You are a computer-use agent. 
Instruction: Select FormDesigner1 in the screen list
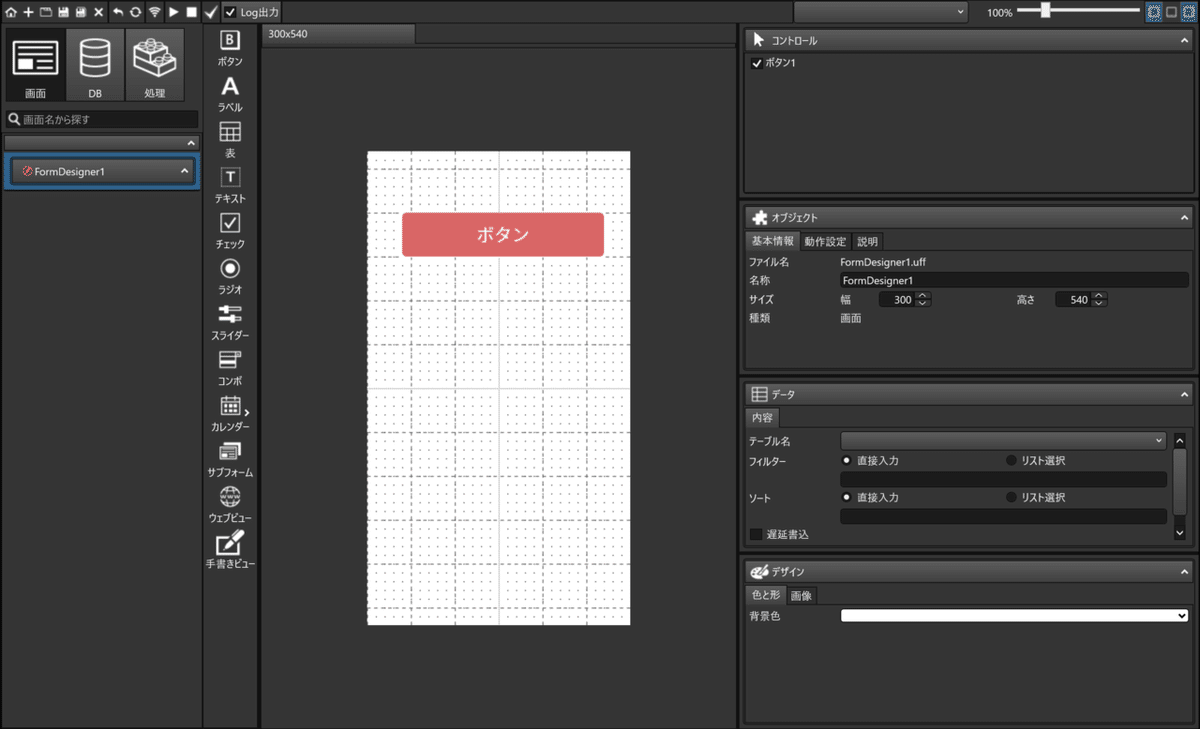pyautogui.click(x=101, y=171)
